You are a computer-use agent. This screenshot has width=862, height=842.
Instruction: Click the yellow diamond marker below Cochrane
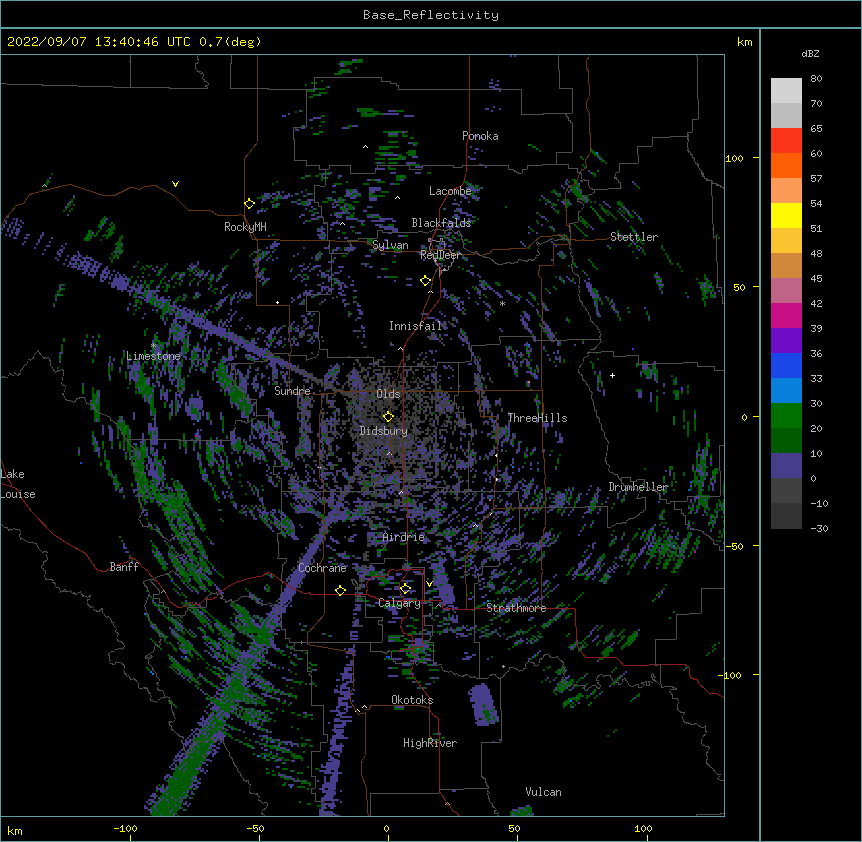340,590
